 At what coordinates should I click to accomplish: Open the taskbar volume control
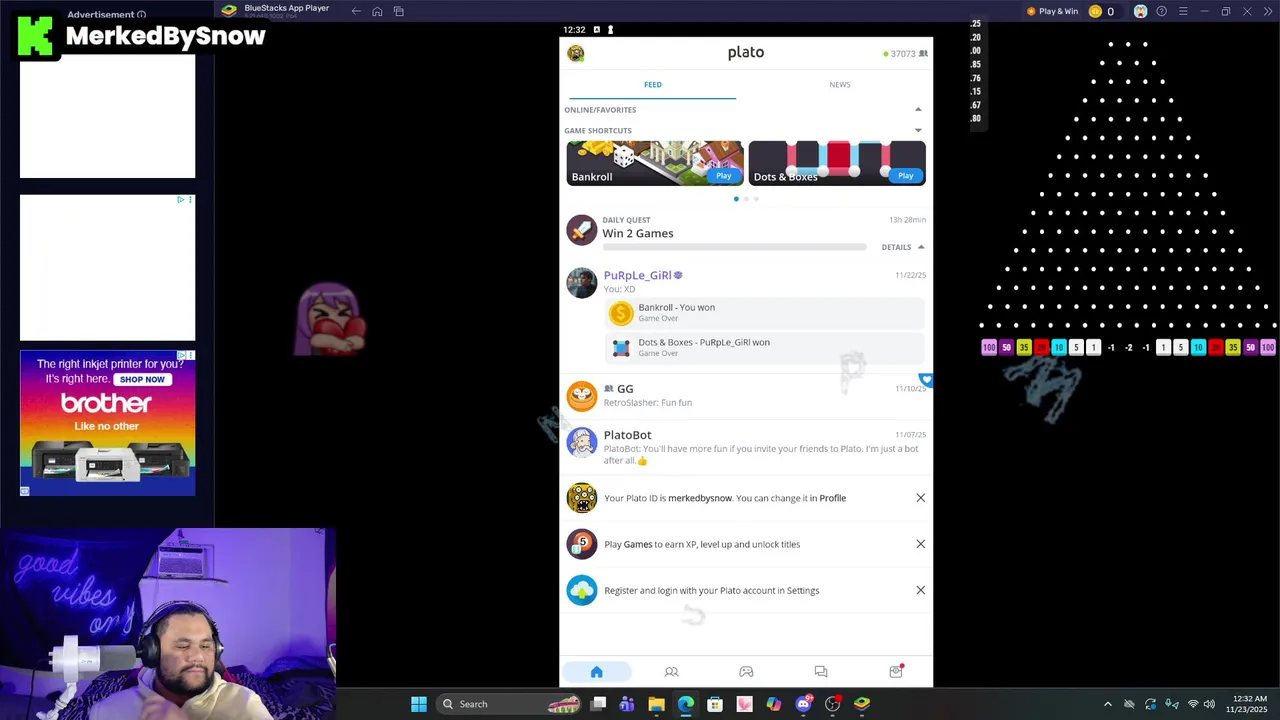(1209, 704)
